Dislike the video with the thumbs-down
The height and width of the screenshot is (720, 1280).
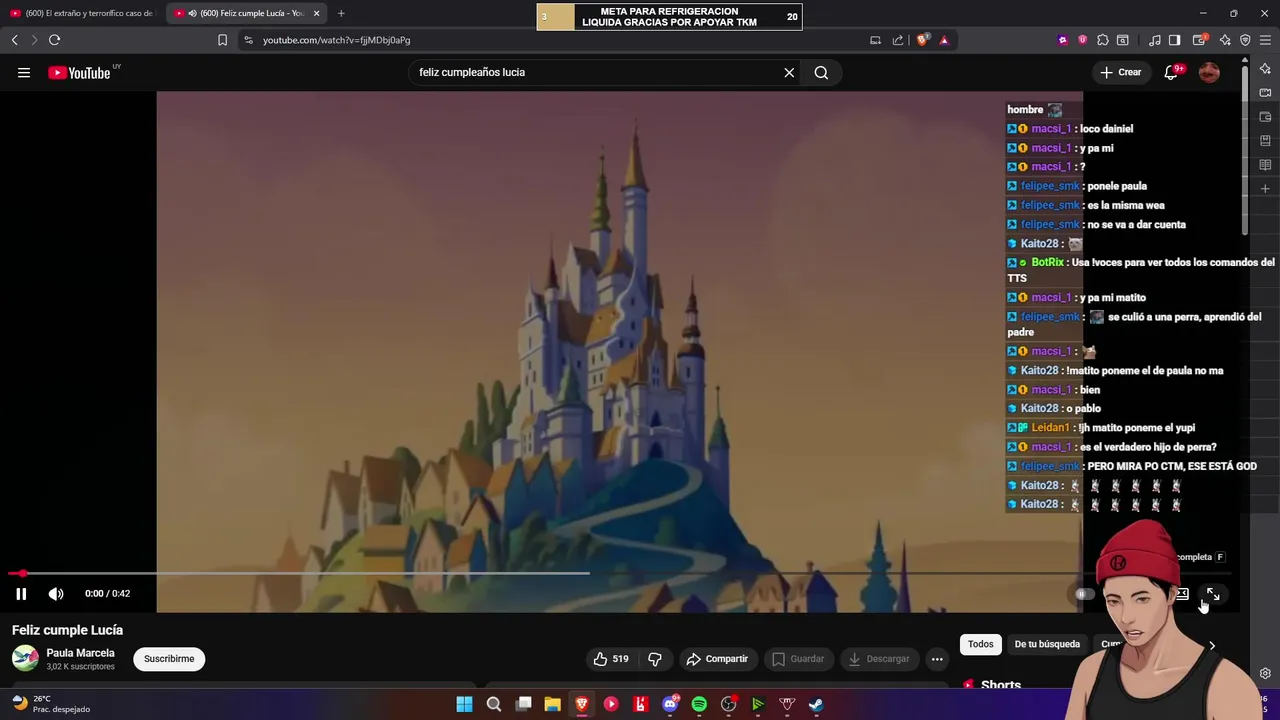(655, 659)
